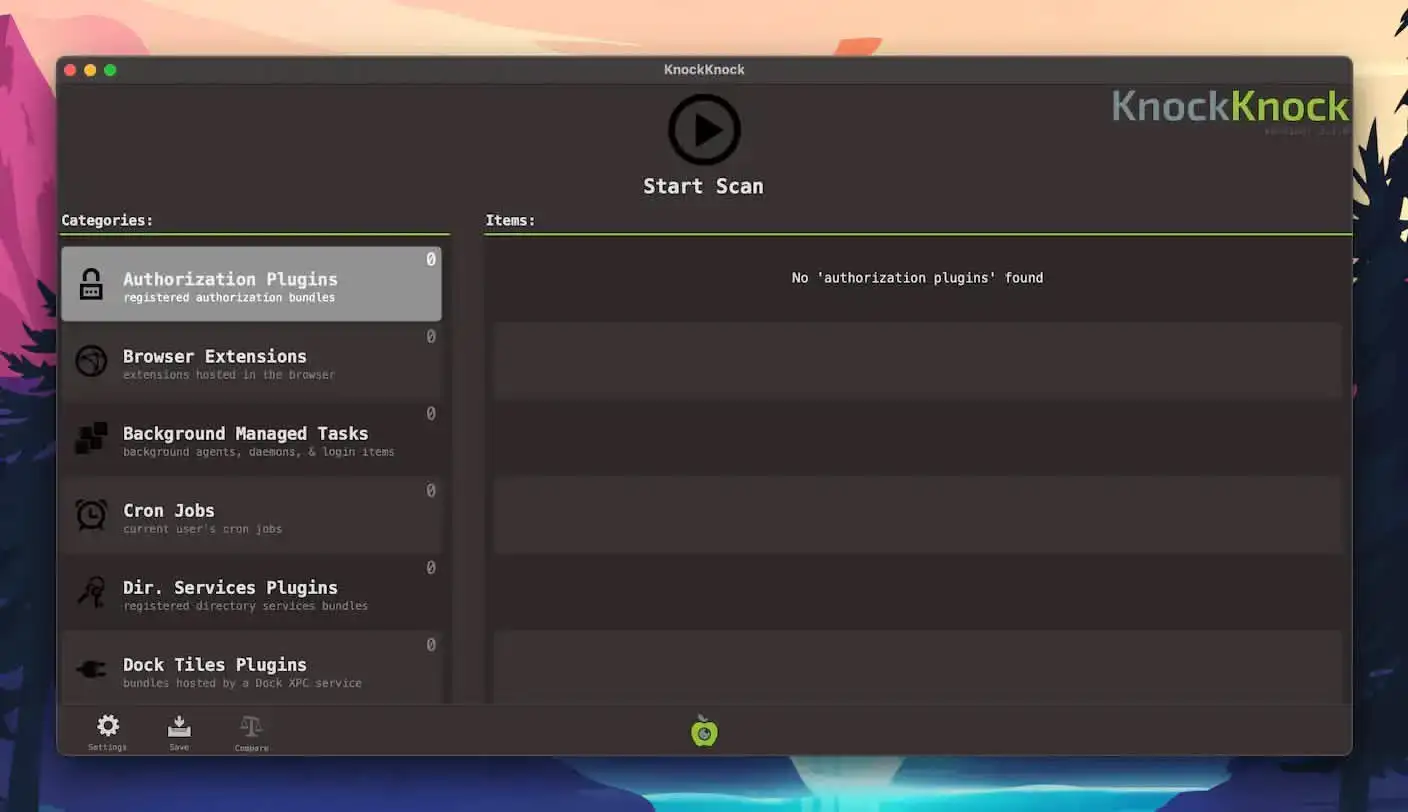The image size is (1408, 812).
Task: Click "bundles hosted by a Dock XPC service" subtitle
Action: pyautogui.click(x=243, y=683)
